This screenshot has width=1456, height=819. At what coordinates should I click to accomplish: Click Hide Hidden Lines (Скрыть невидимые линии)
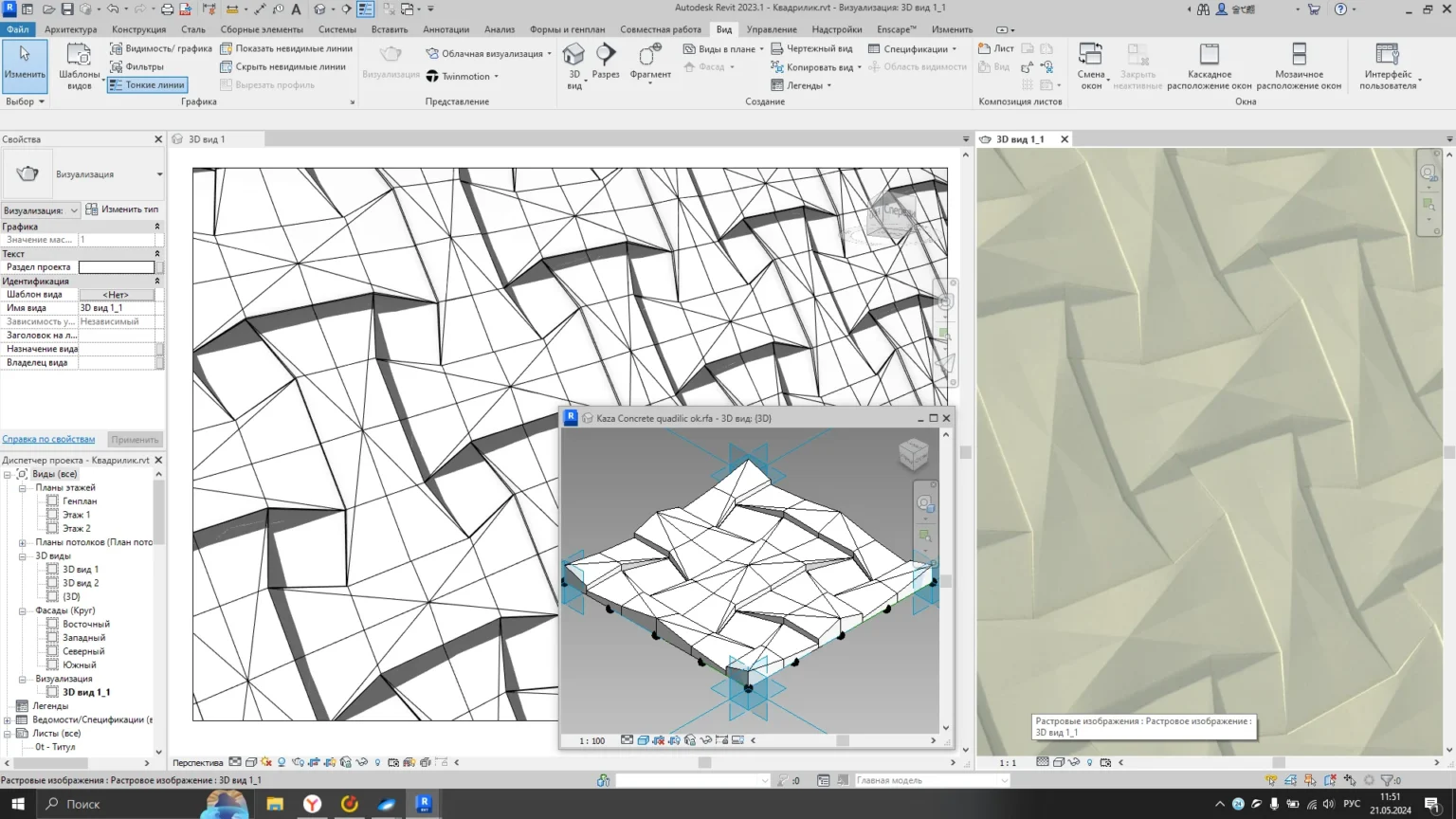click(x=282, y=66)
